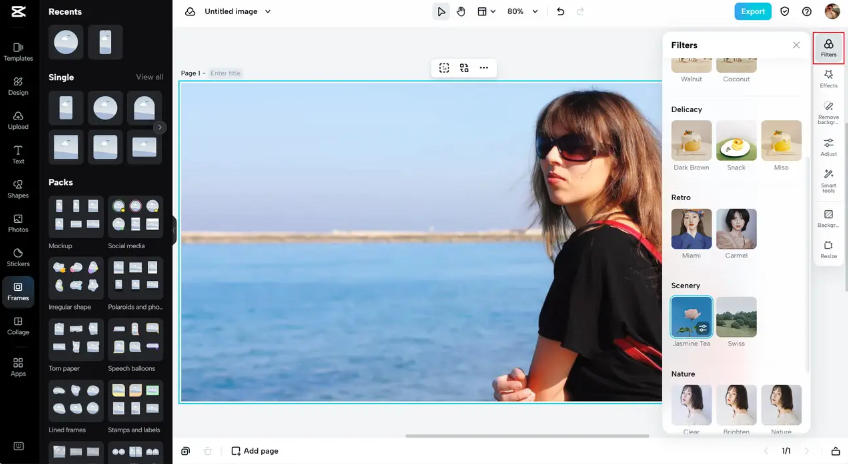Open the help question mark icon

point(807,11)
